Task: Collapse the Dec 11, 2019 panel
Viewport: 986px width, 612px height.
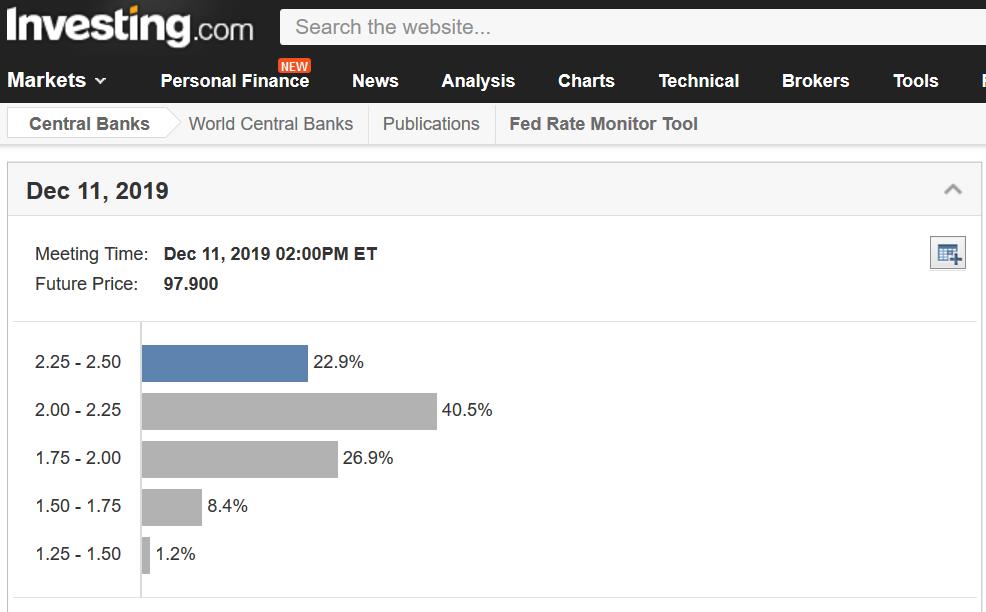Action: click(x=953, y=190)
